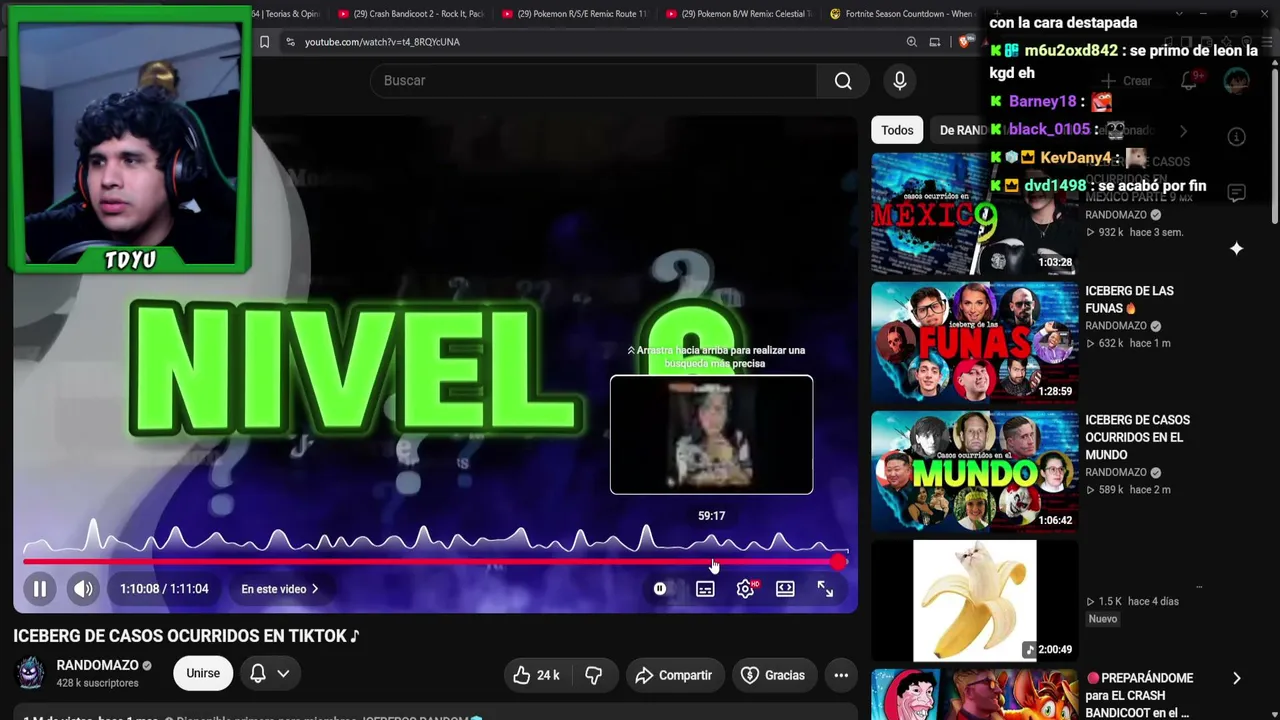Open more actions three-dot menu
The width and height of the screenshot is (1280, 720).
841,675
